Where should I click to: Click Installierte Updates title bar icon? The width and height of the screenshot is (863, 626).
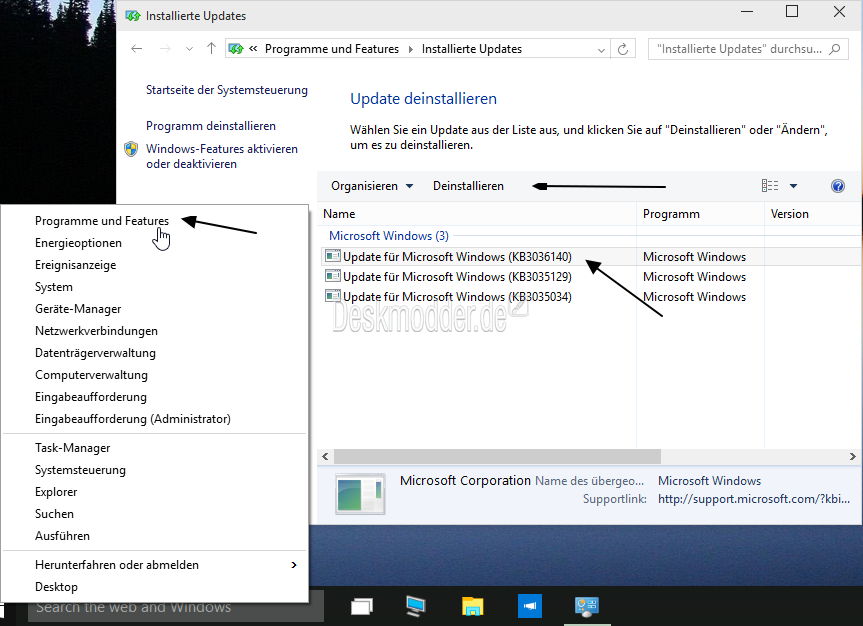(133, 16)
